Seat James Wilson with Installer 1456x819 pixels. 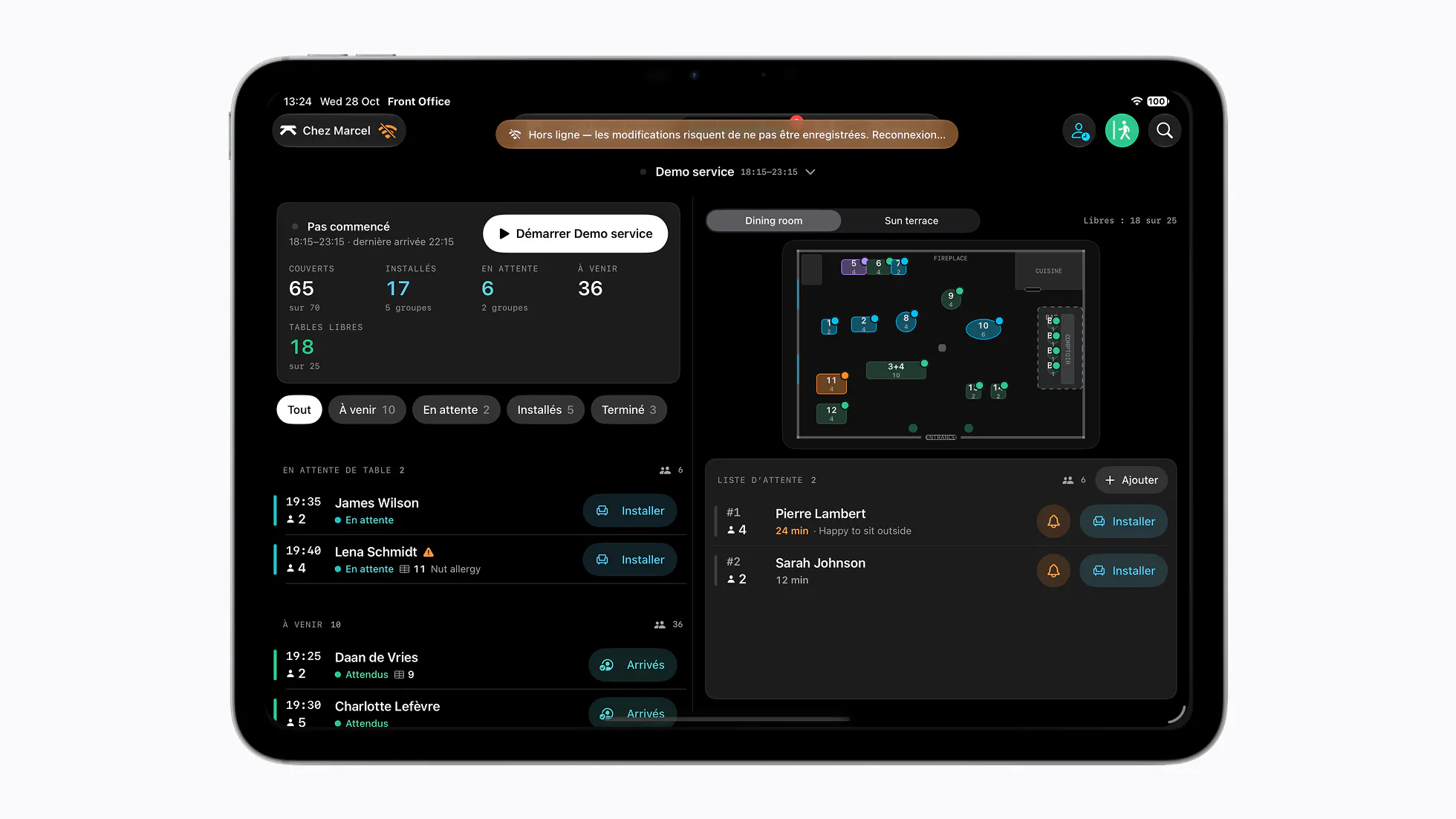coord(630,511)
